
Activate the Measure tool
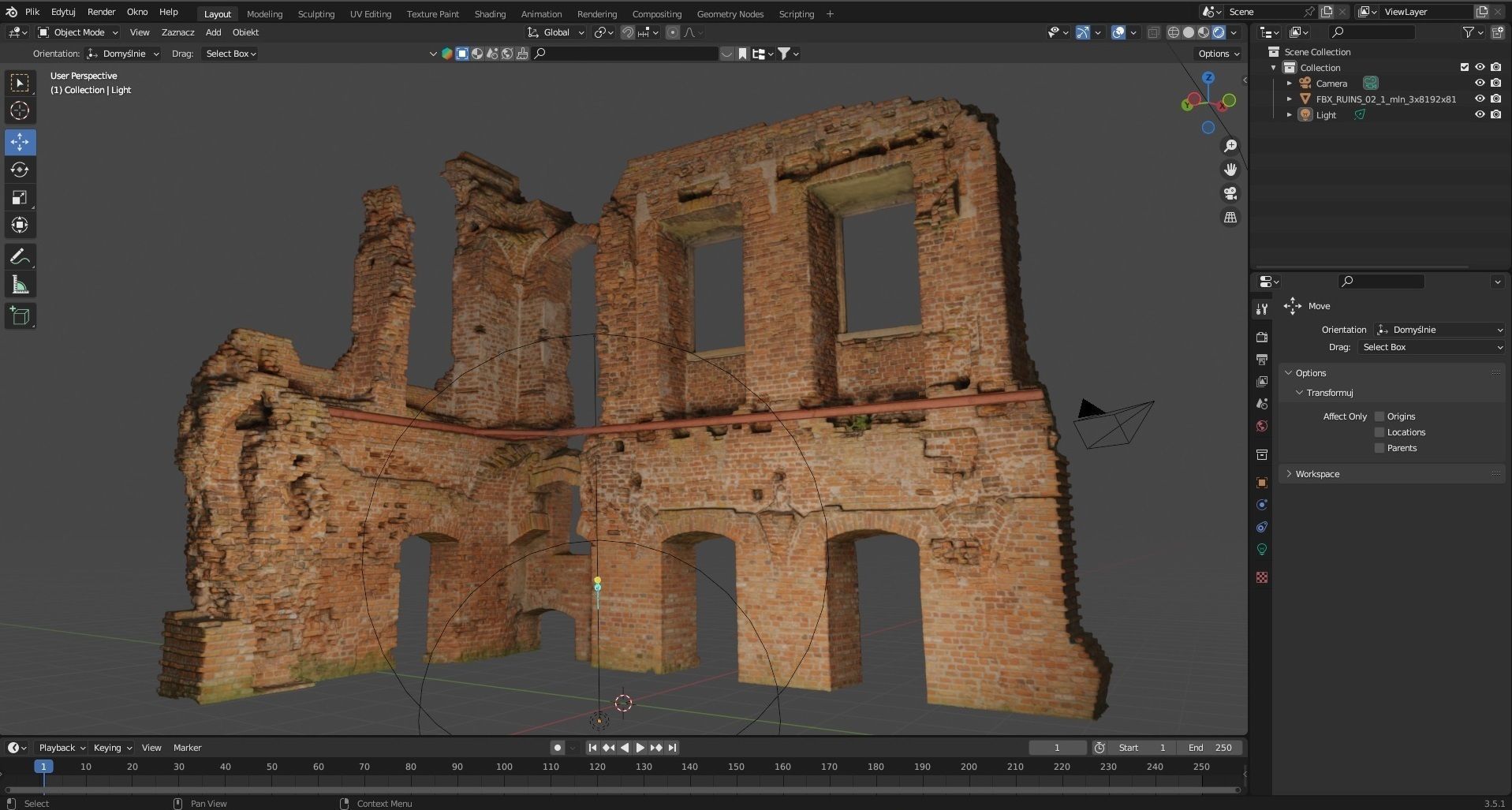pos(20,285)
